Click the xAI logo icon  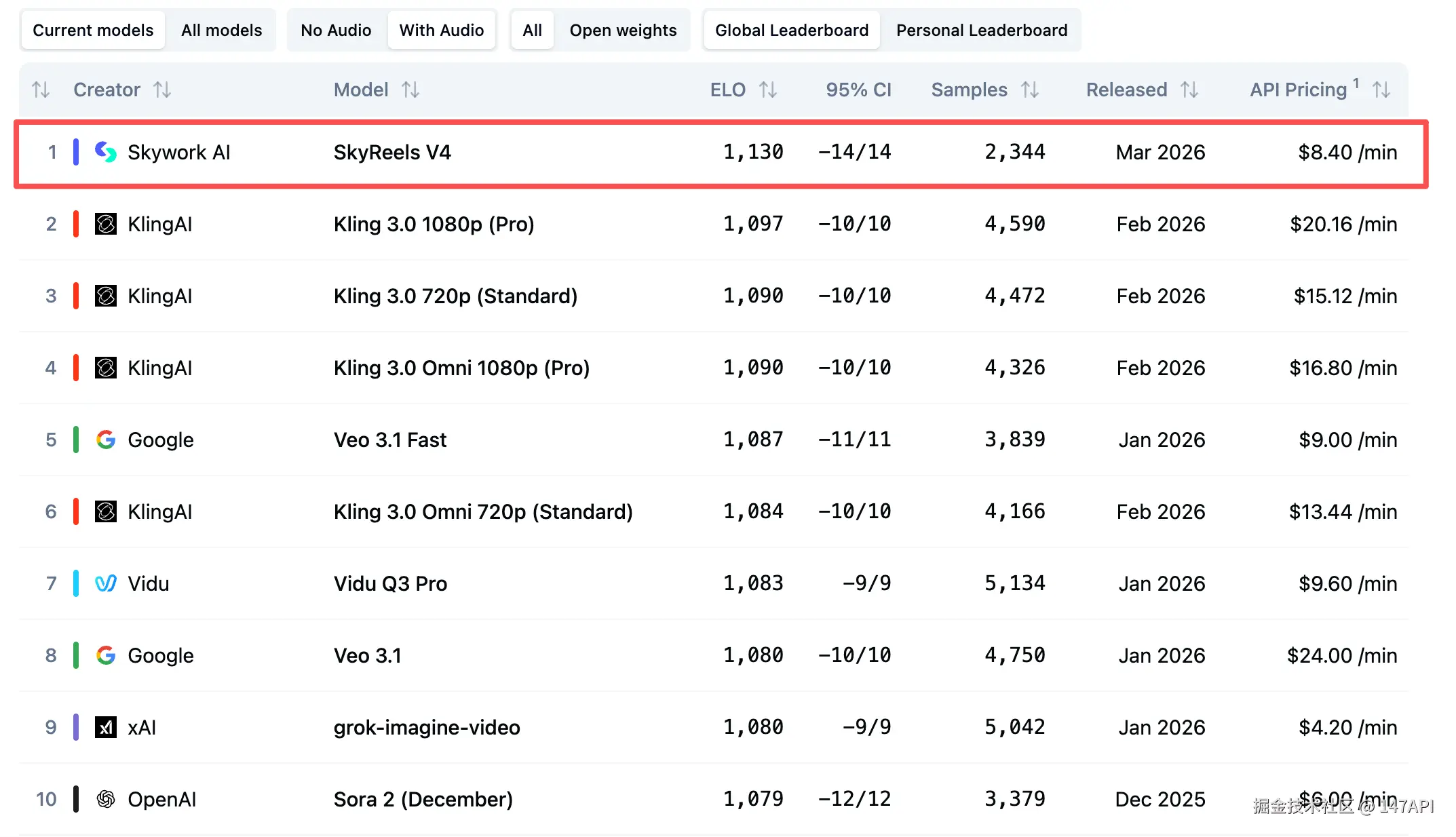(105, 727)
